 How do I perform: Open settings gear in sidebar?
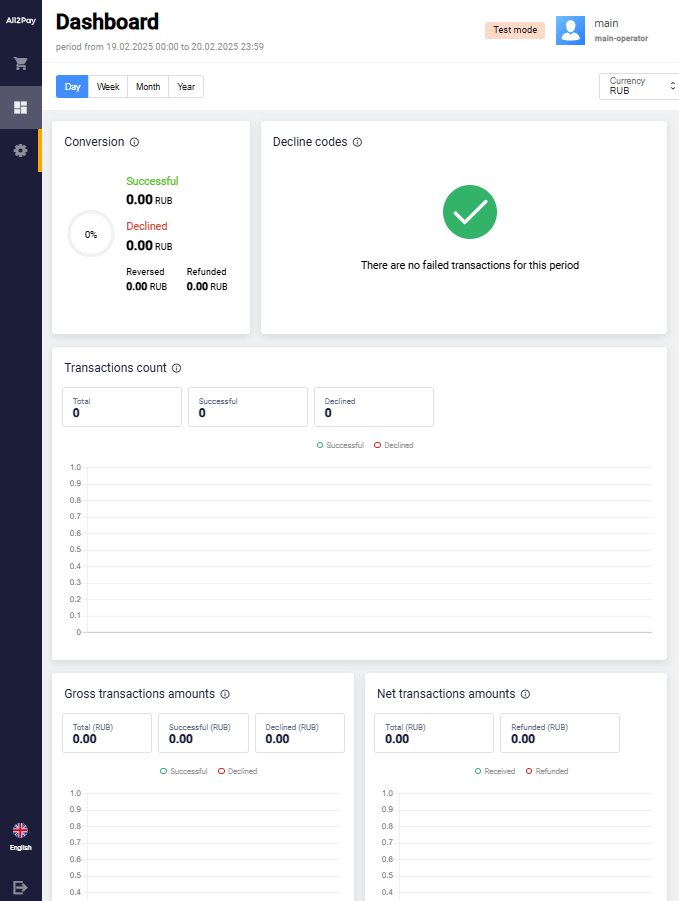(x=20, y=150)
